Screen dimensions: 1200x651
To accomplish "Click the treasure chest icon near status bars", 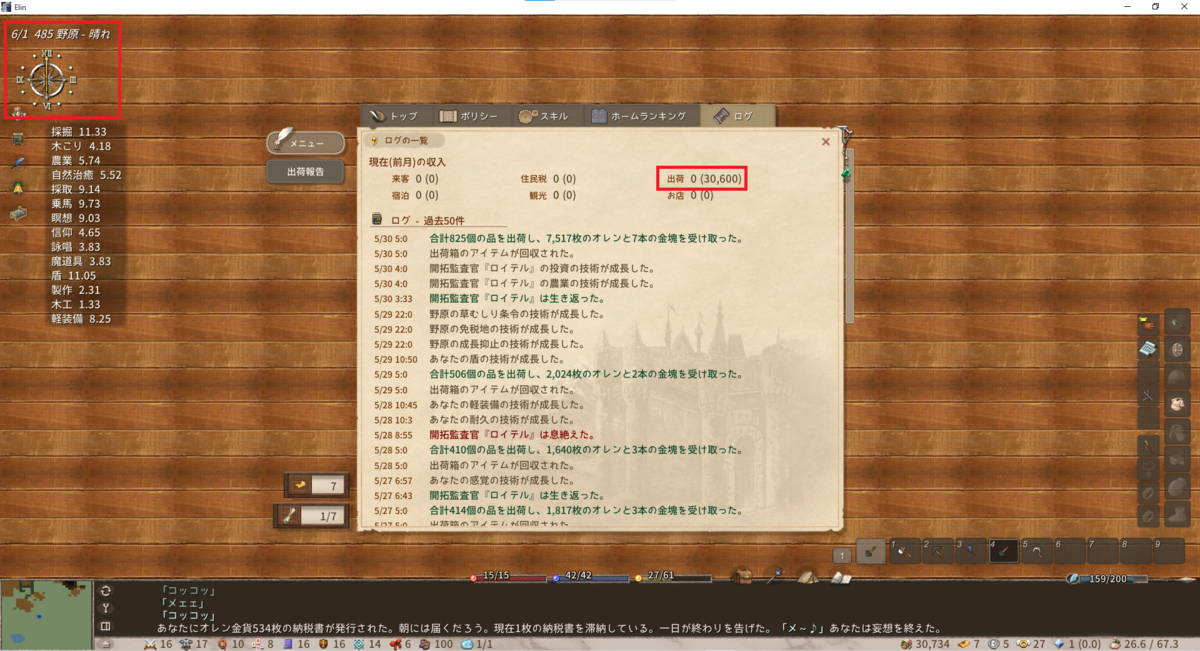I will click(742, 575).
